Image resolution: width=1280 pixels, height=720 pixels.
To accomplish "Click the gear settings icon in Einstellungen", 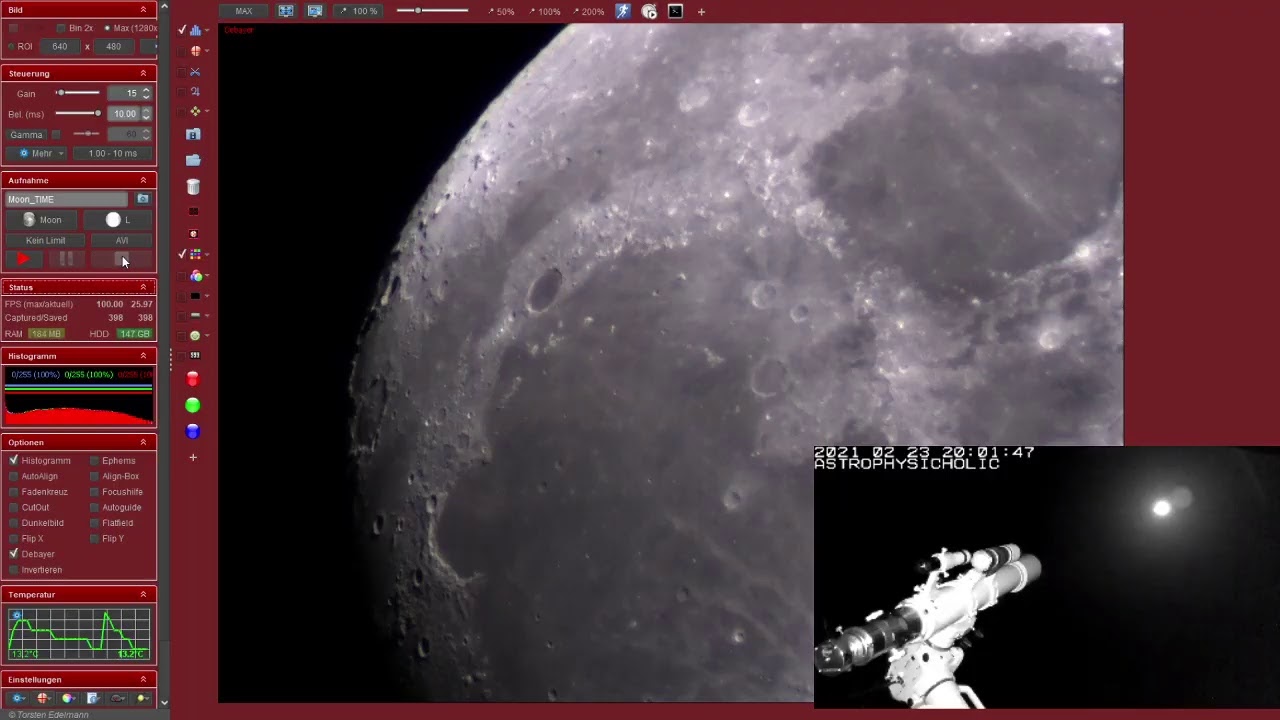I will (x=18, y=698).
